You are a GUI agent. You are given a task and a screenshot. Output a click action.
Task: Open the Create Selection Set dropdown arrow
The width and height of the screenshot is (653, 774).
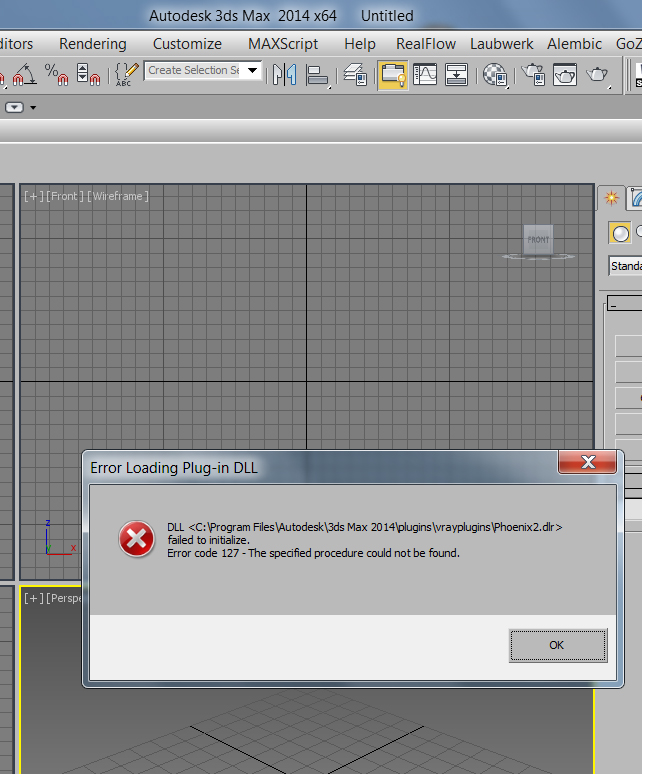(x=252, y=70)
